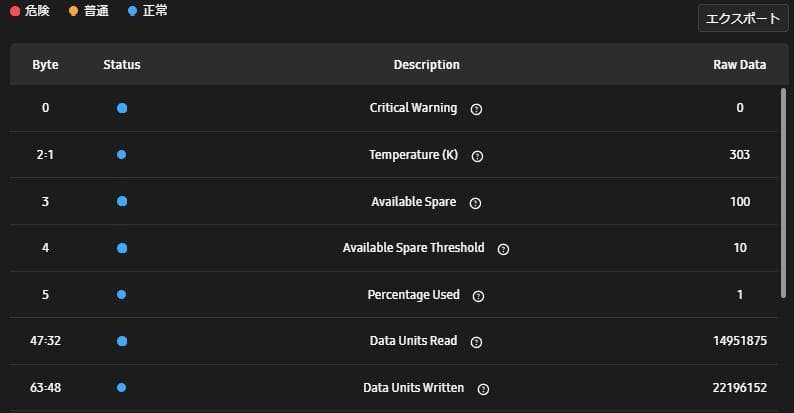This screenshot has width=794, height=413.
Task: Click the Percentage Used info icon
Action: [x=478, y=296]
